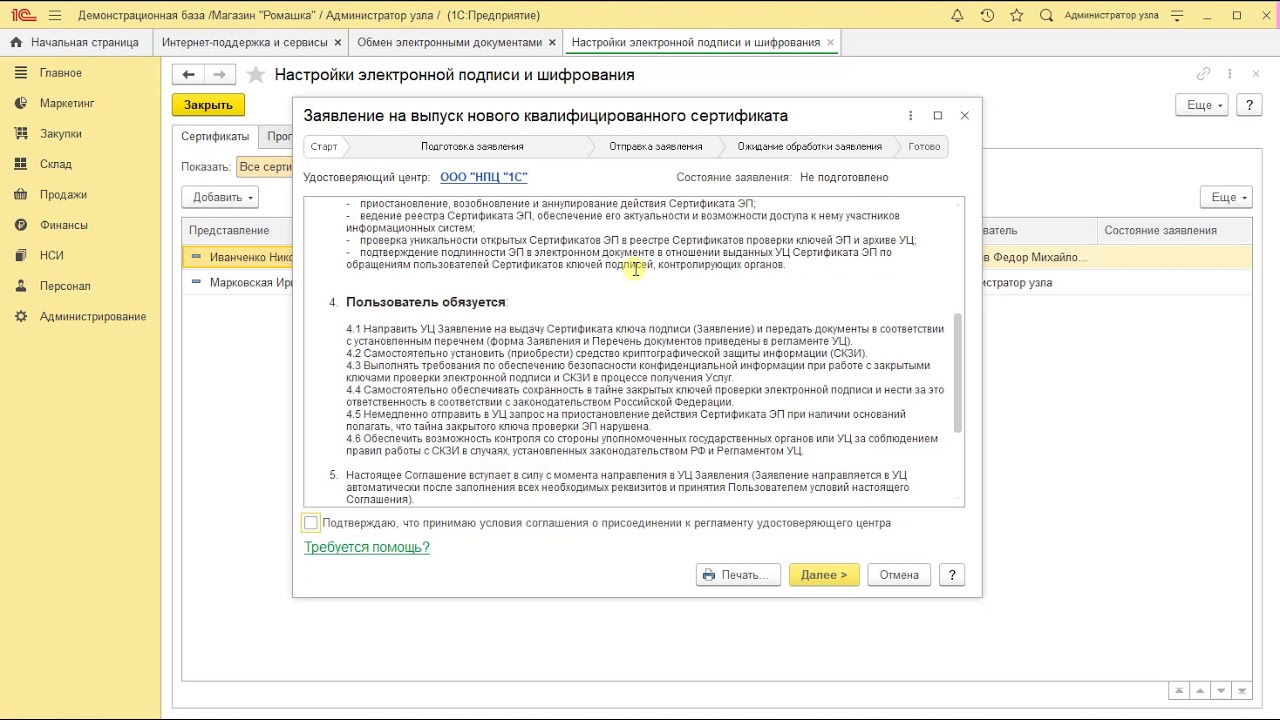The width and height of the screenshot is (1280, 720).
Task: Close the Обмен электронными документами tab
Action: [x=552, y=42]
